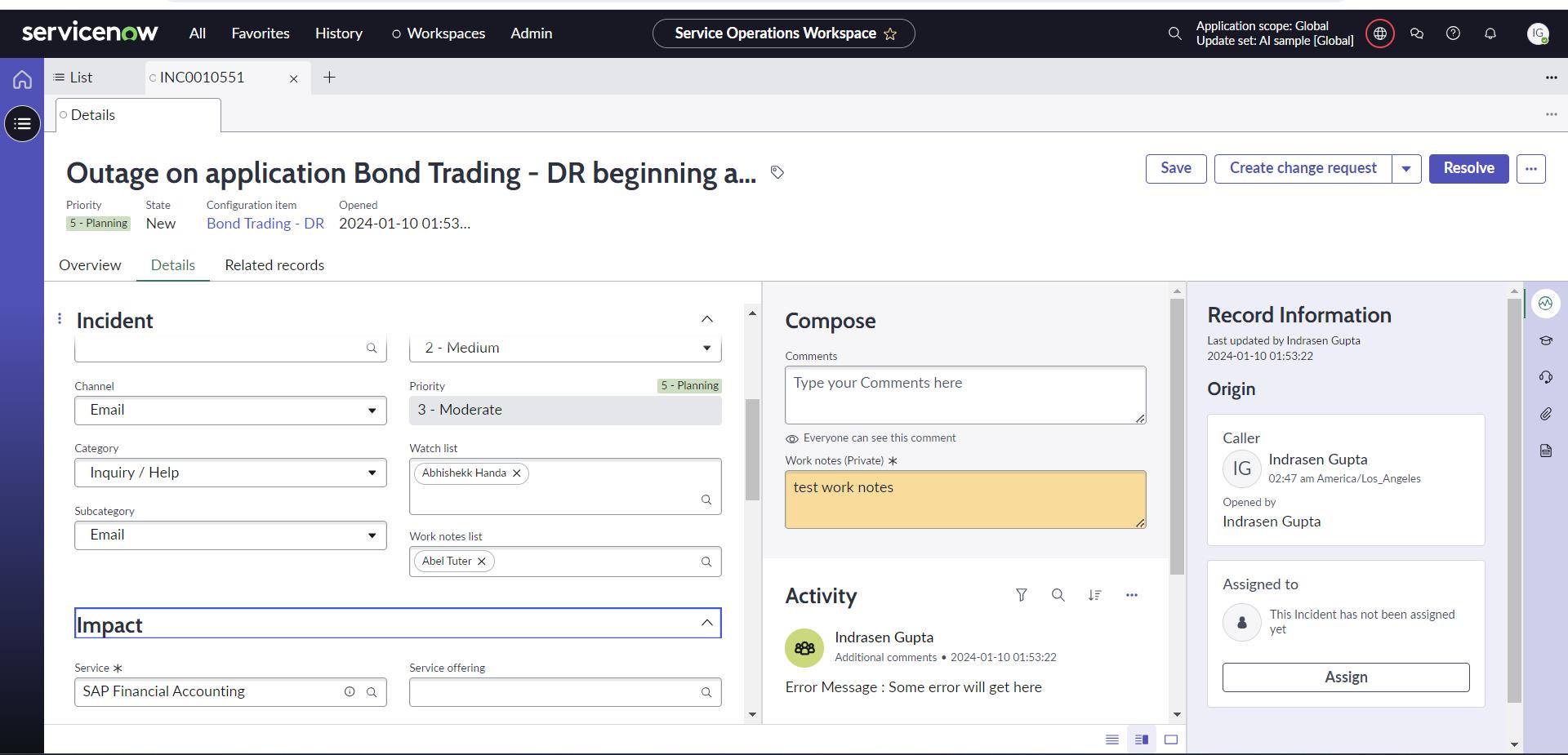This screenshot has width=1568, height=755.
Task: Search within the Activity stream
Action: coord(1058,595)
